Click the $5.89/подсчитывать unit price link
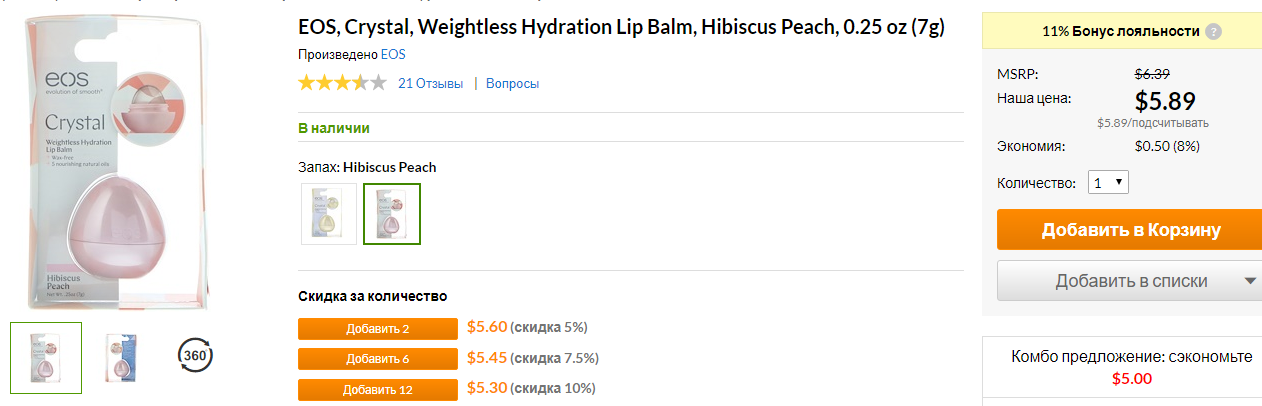Viewport: 1262px width, 406px height. pyautogui.click(x=1152, y=123)
